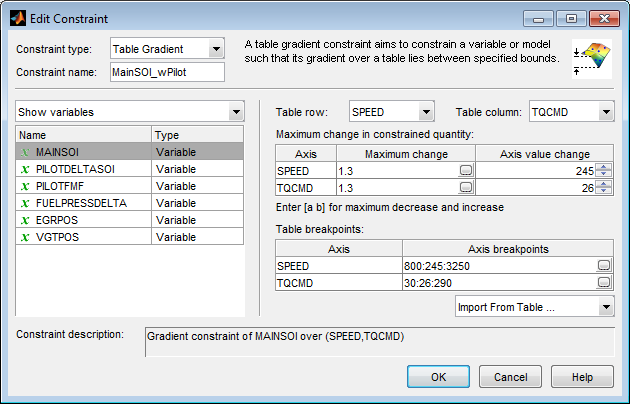Open editor button for SPEED maximum change

coord(466,170)
